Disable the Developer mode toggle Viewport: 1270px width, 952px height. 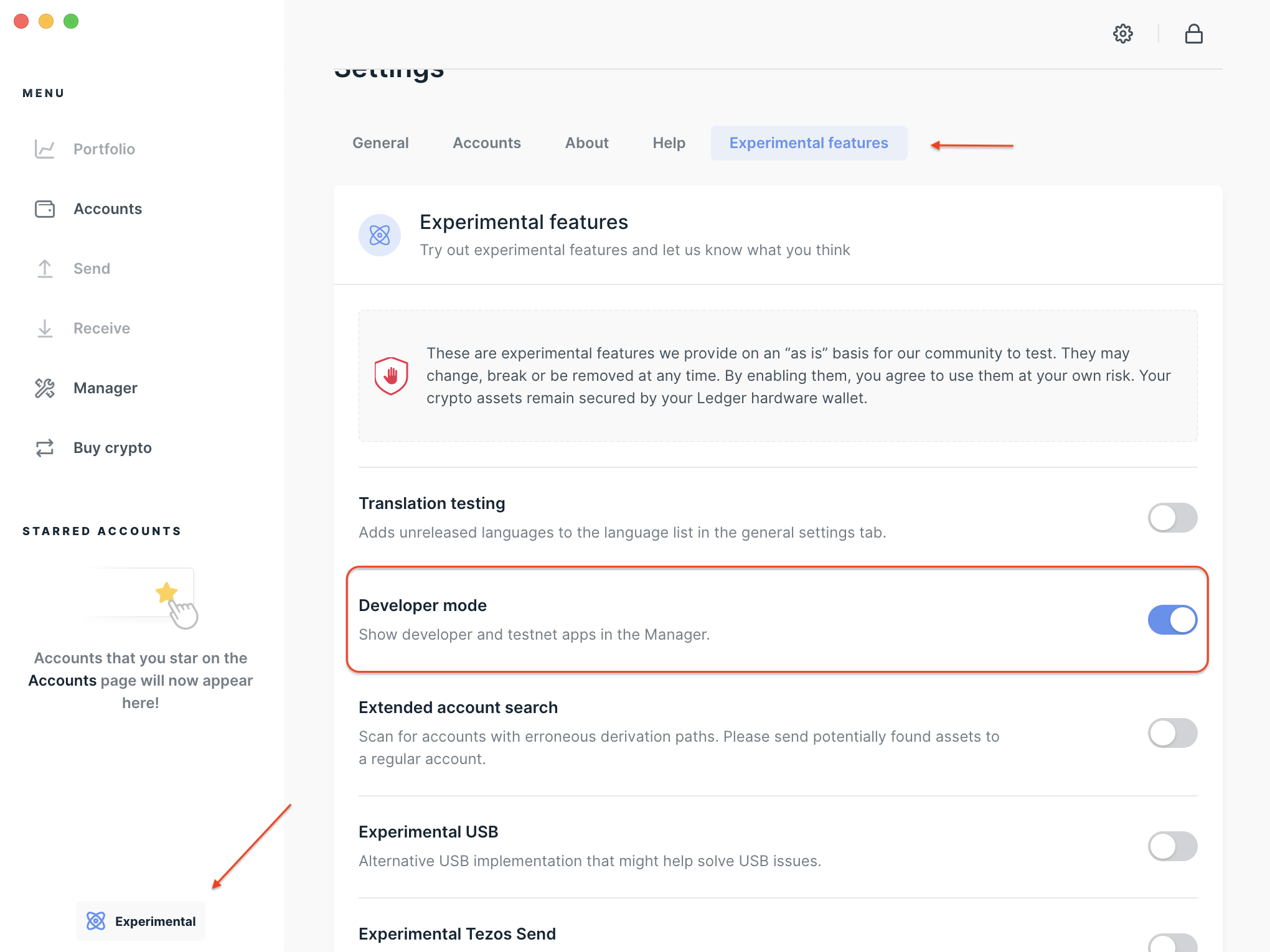1172,620
